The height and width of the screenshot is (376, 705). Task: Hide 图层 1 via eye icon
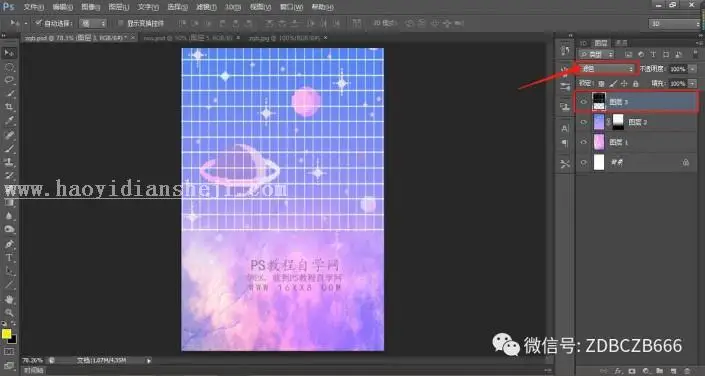(584, 142)
